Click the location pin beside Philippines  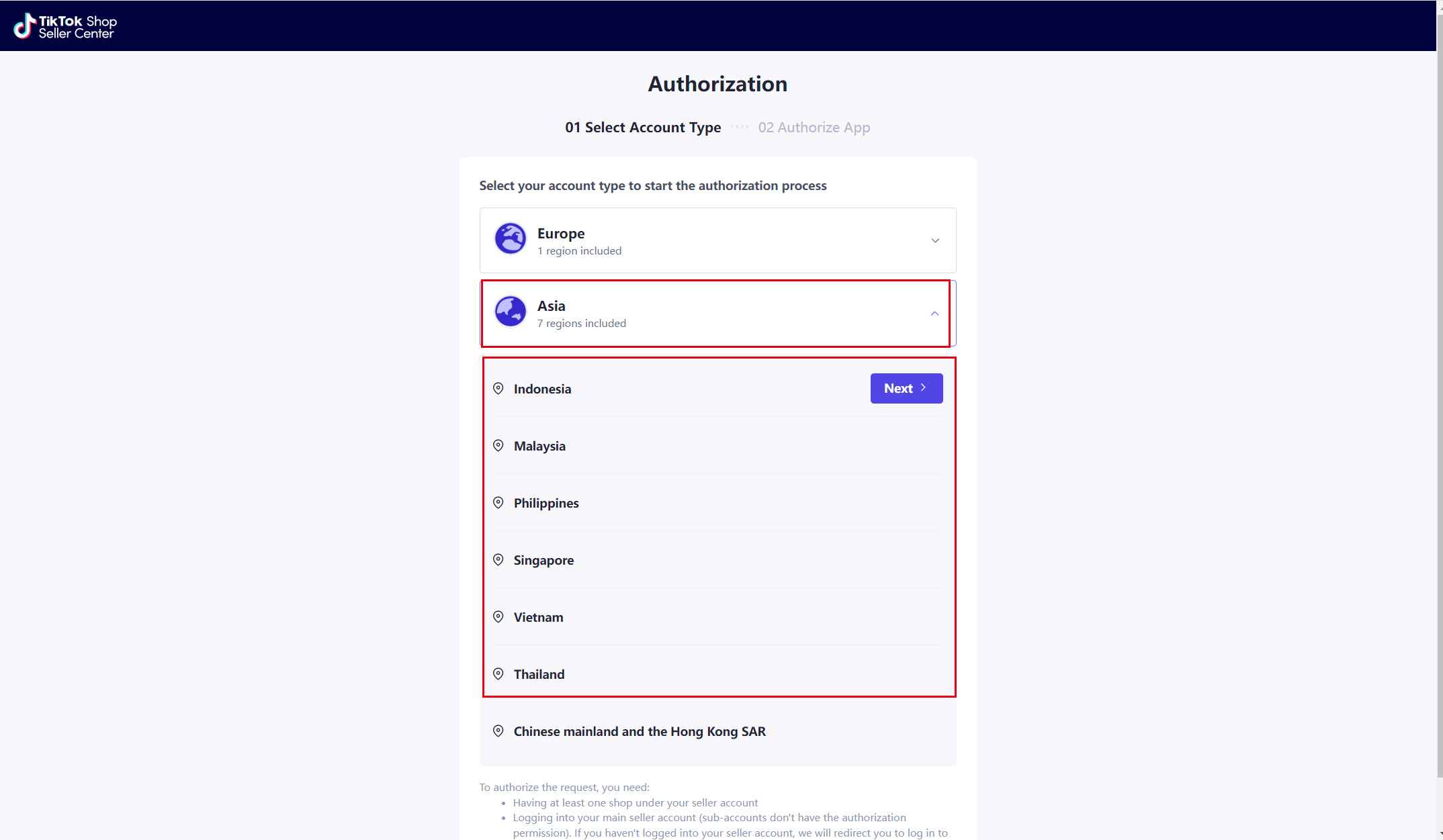click(x=498, y=503)
